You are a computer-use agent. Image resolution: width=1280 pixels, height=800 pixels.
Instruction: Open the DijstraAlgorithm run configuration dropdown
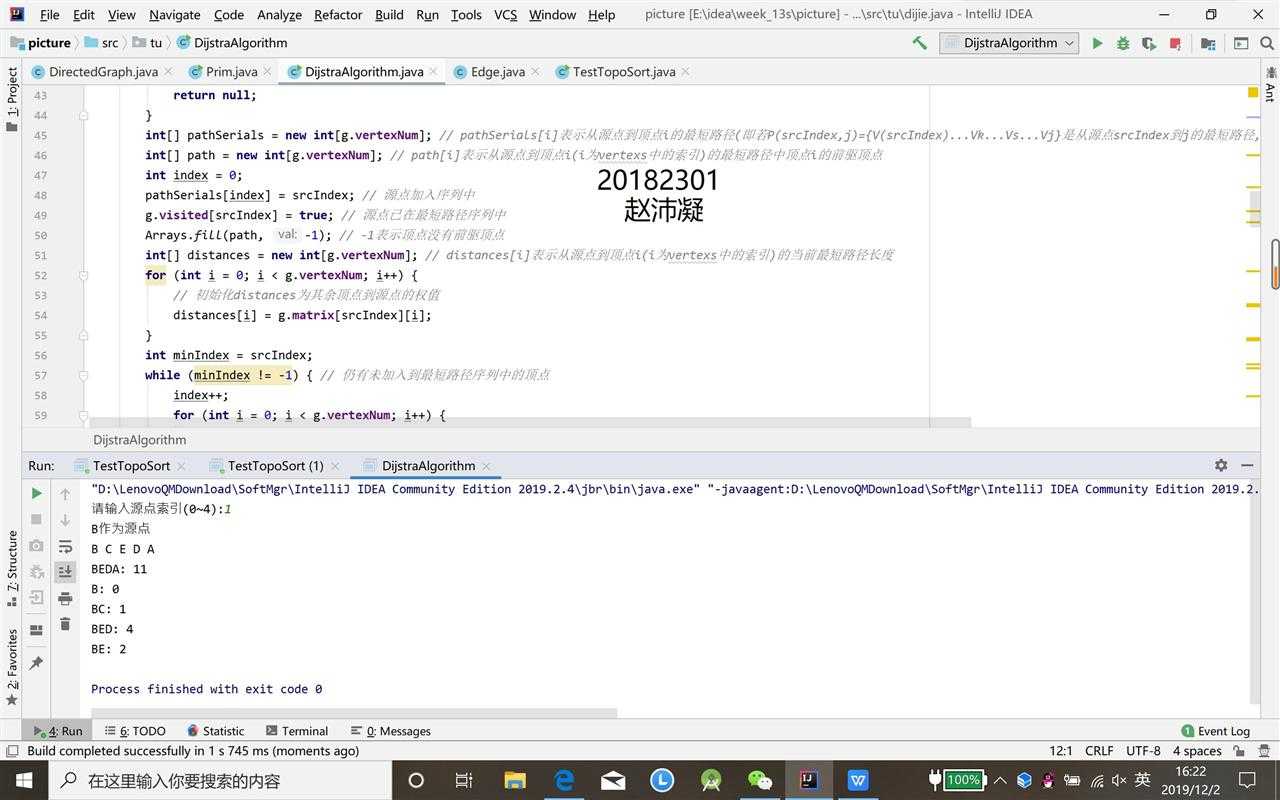(1009, 43)
